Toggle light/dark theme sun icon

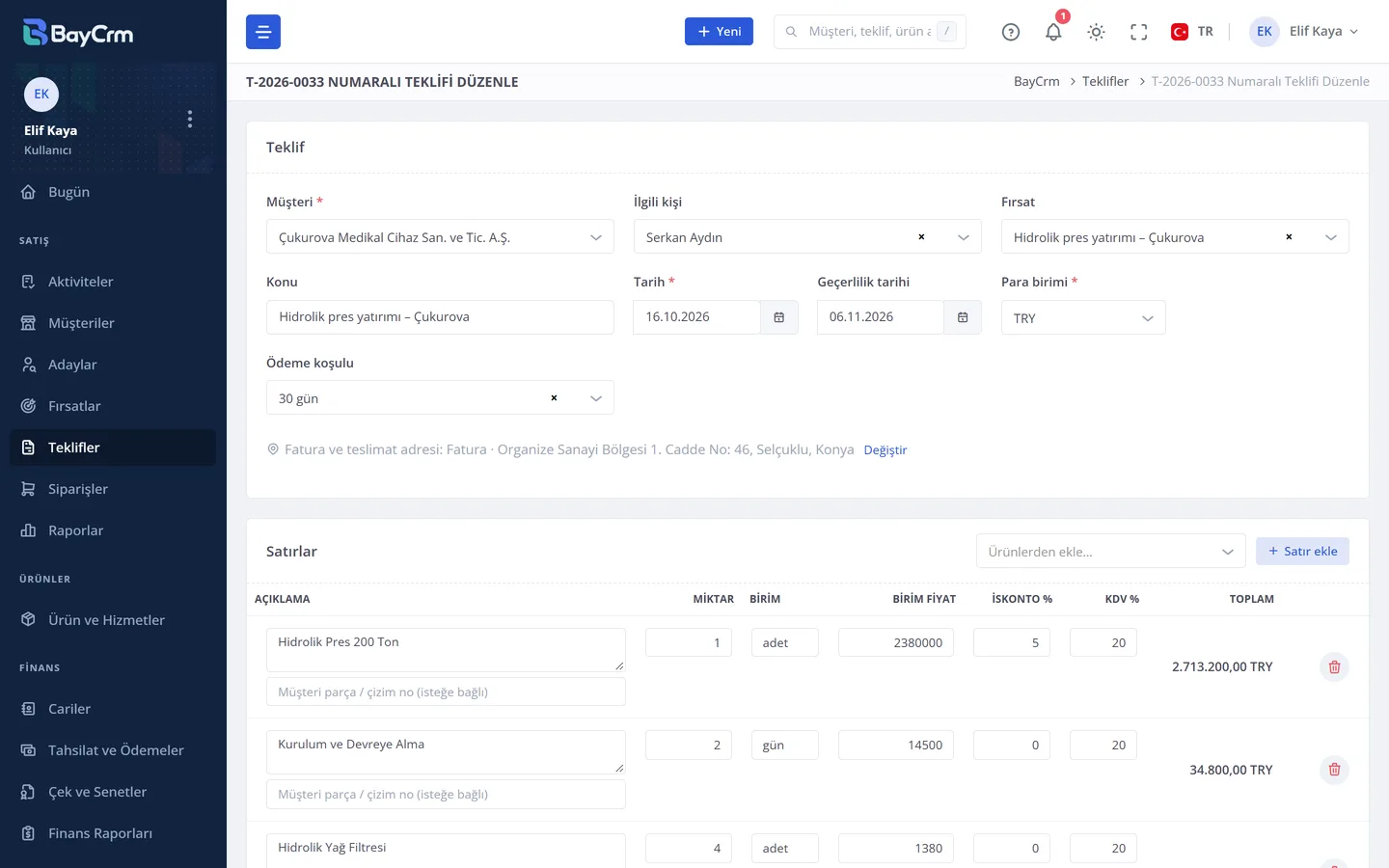1096,32
